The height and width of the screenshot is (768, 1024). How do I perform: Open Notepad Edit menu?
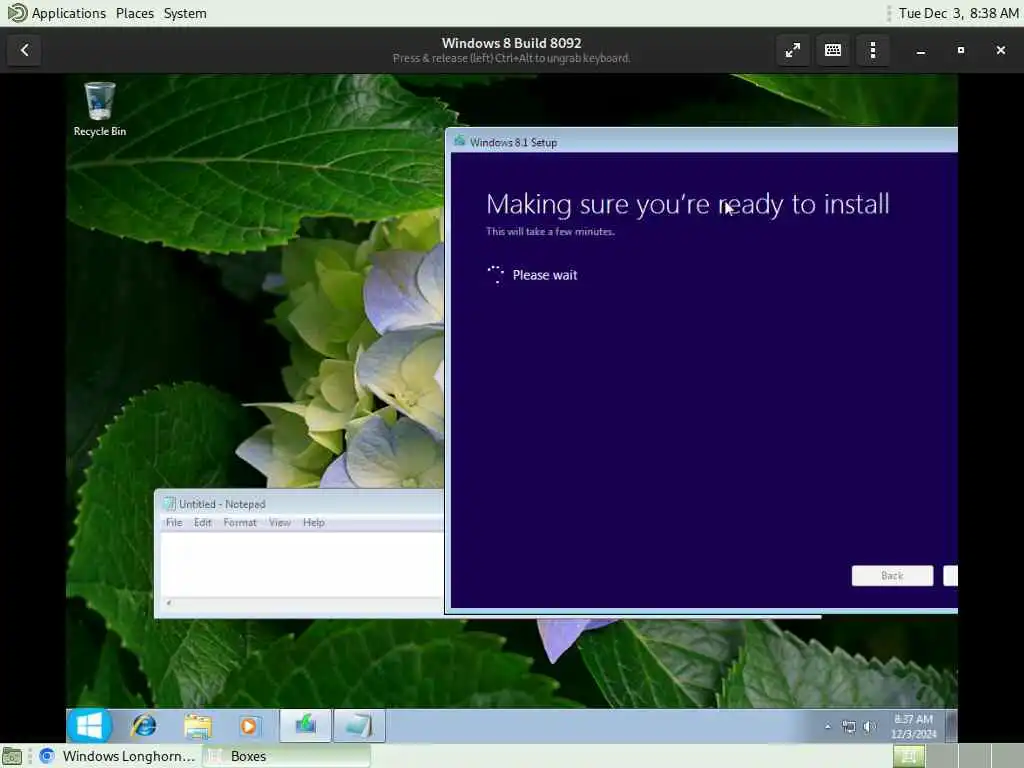(x=202, y=522)
